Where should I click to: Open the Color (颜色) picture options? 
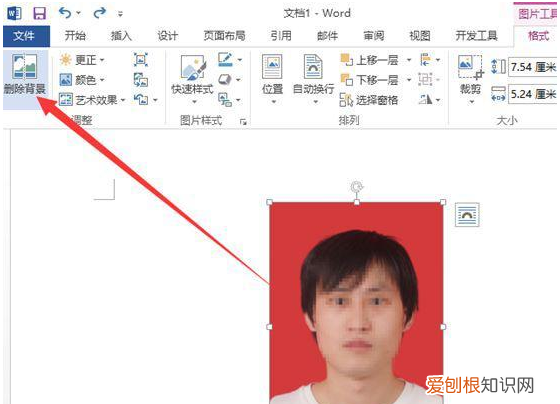[x=82, y=80]
